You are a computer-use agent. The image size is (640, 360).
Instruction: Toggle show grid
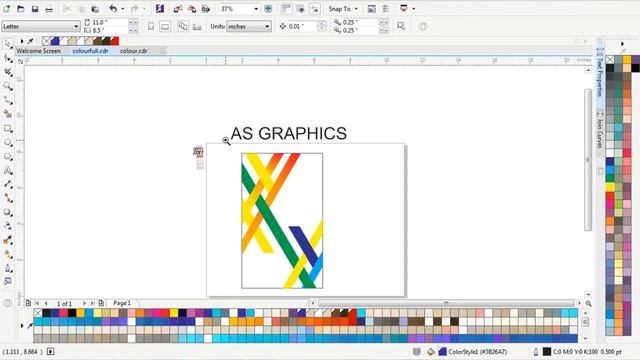[x=301, y=9]
